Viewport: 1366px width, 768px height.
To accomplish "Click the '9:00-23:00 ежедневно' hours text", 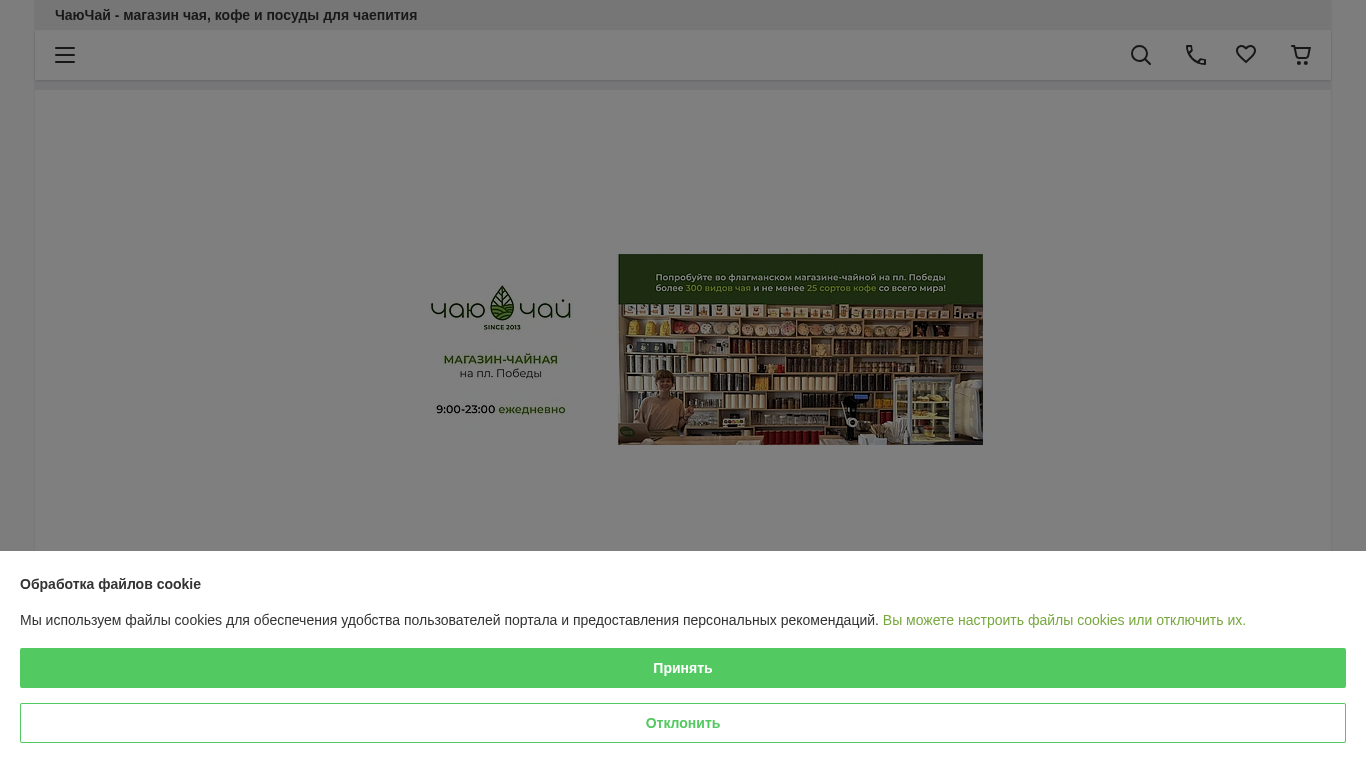I will [501, 409].
